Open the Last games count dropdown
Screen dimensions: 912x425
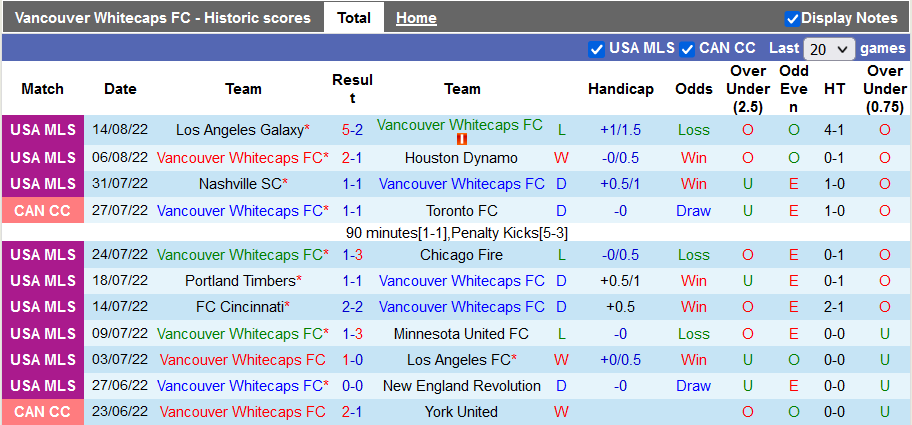pyautogui.click(x=829, y=49)
